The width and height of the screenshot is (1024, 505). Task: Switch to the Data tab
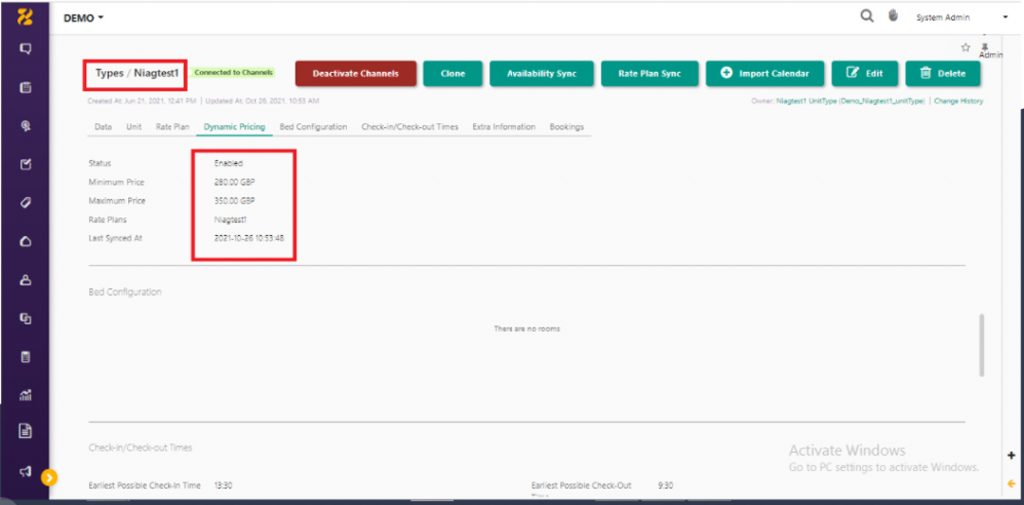pyautogui.click(x=103, y=127)
